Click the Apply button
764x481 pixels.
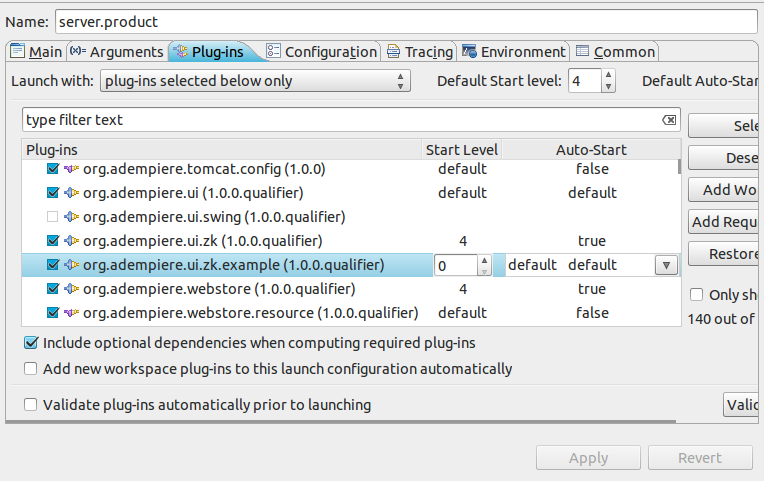pos(588,458)
